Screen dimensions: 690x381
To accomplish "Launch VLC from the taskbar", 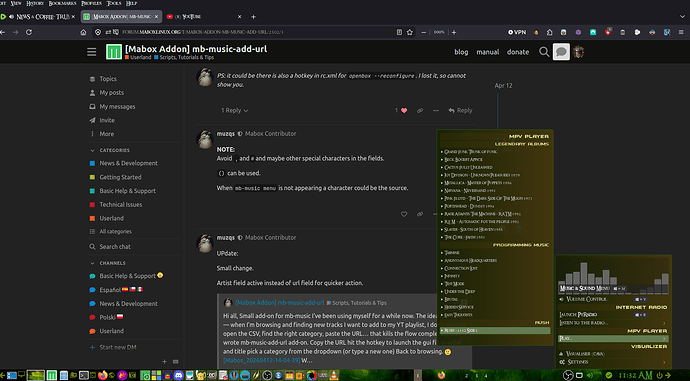I will point(334,375).
